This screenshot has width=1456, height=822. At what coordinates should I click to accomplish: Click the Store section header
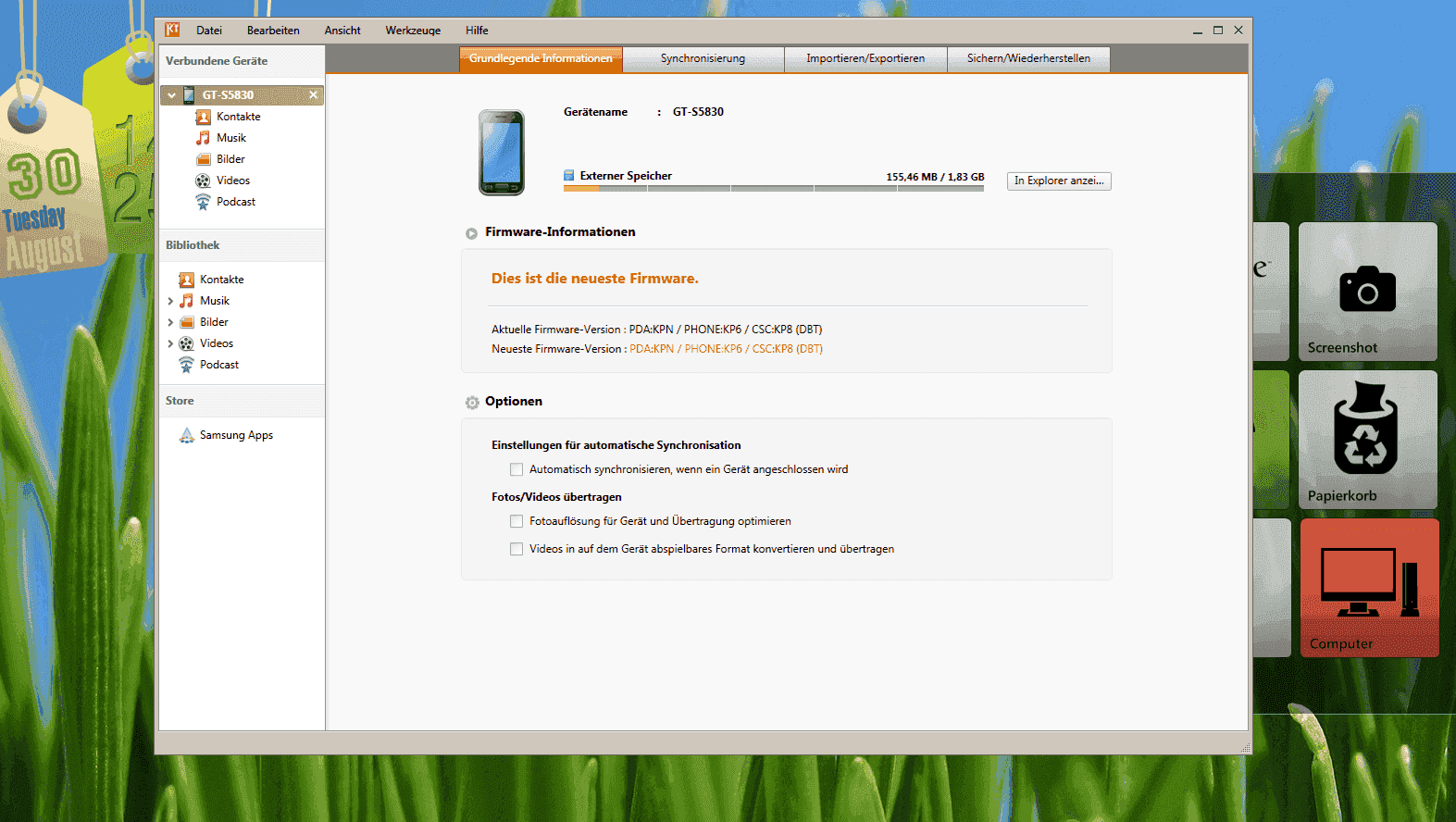180,401
